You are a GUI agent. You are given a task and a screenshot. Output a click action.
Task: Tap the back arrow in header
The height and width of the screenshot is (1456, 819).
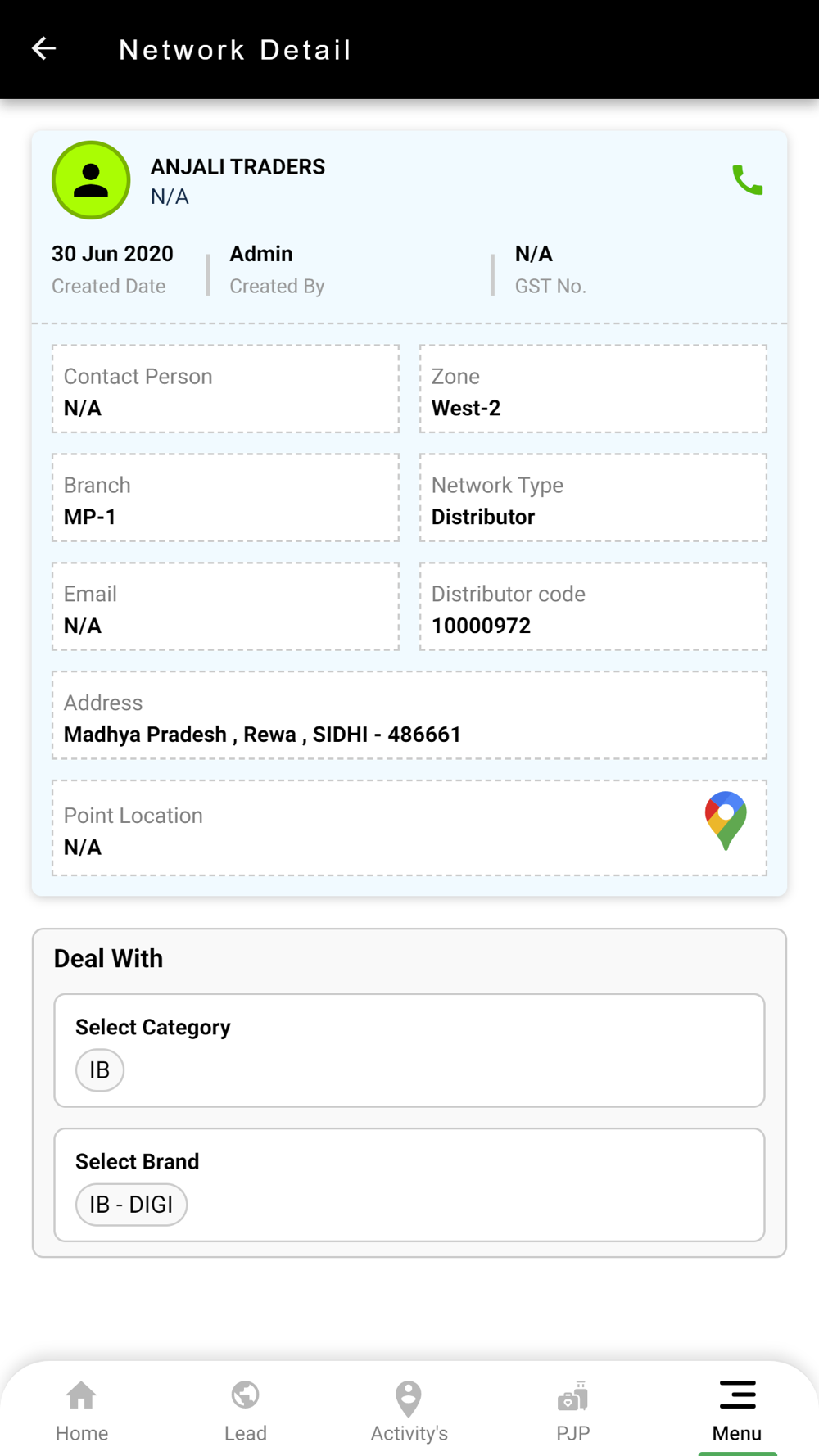pyautogui.click(x=44, y=49)
